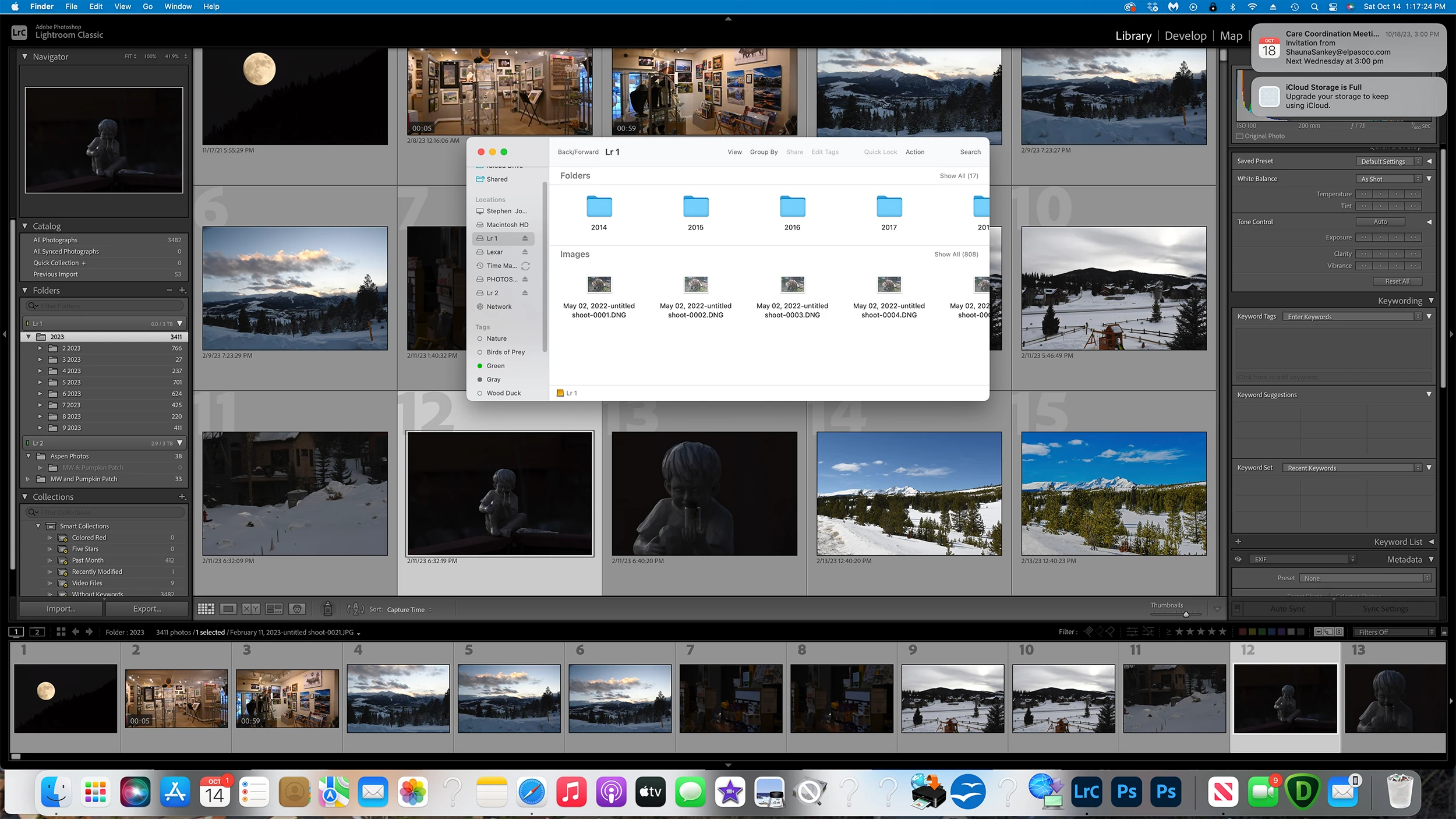Expand the 5 2023 folder

coord(40,383)
